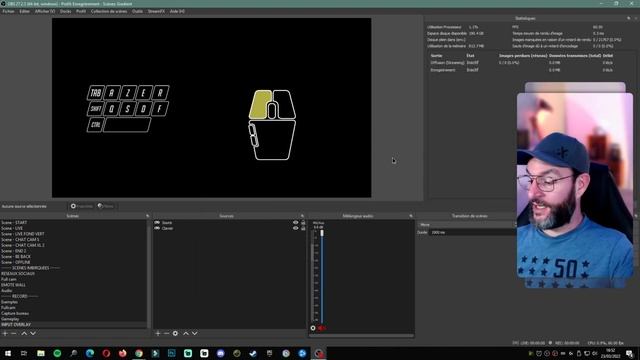Open the Collection de scènes menu

109,11
